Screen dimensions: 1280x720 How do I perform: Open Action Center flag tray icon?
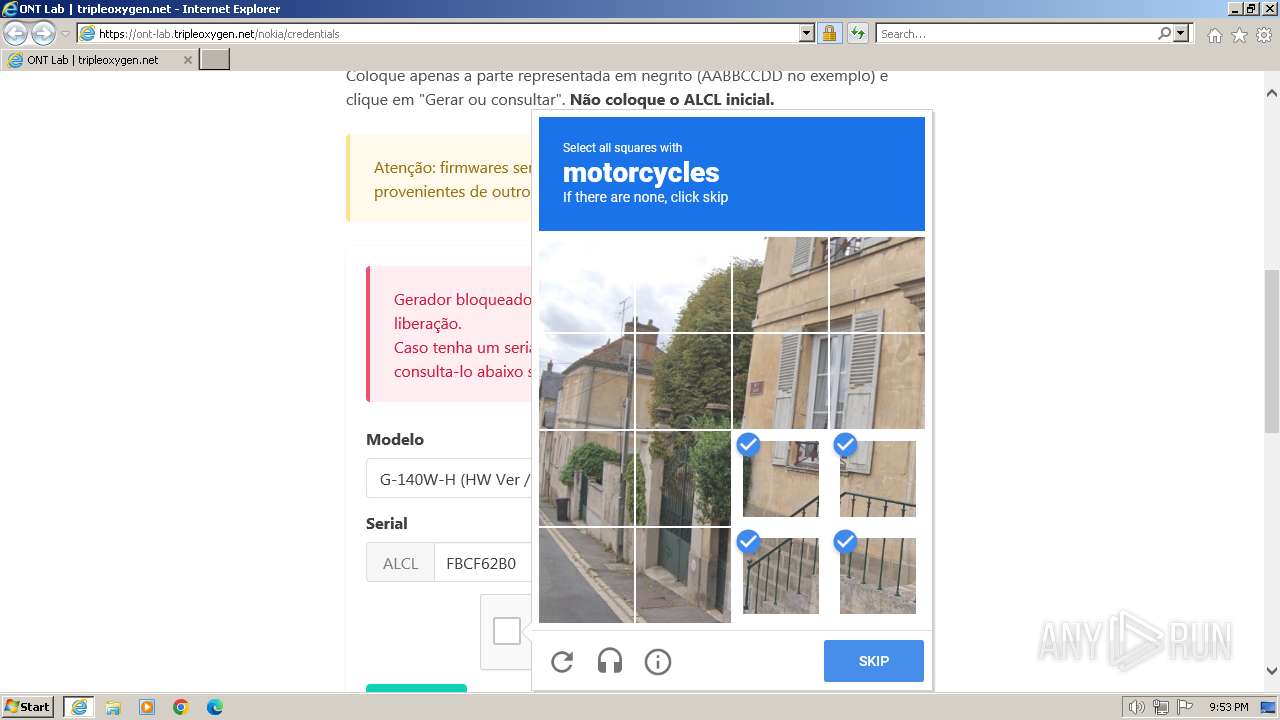(x=1183, y=707)
